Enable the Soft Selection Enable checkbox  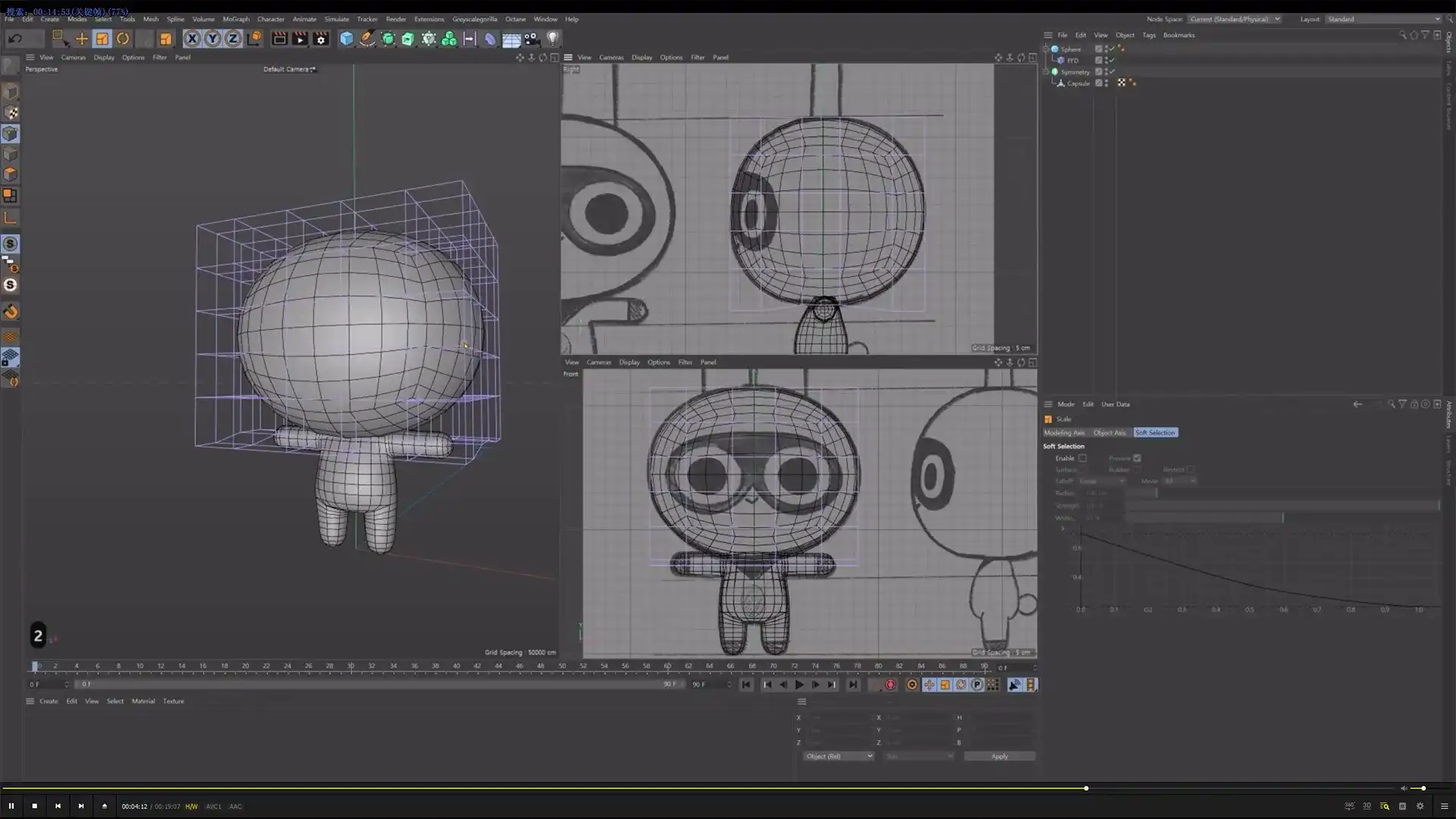point(1083,458)
